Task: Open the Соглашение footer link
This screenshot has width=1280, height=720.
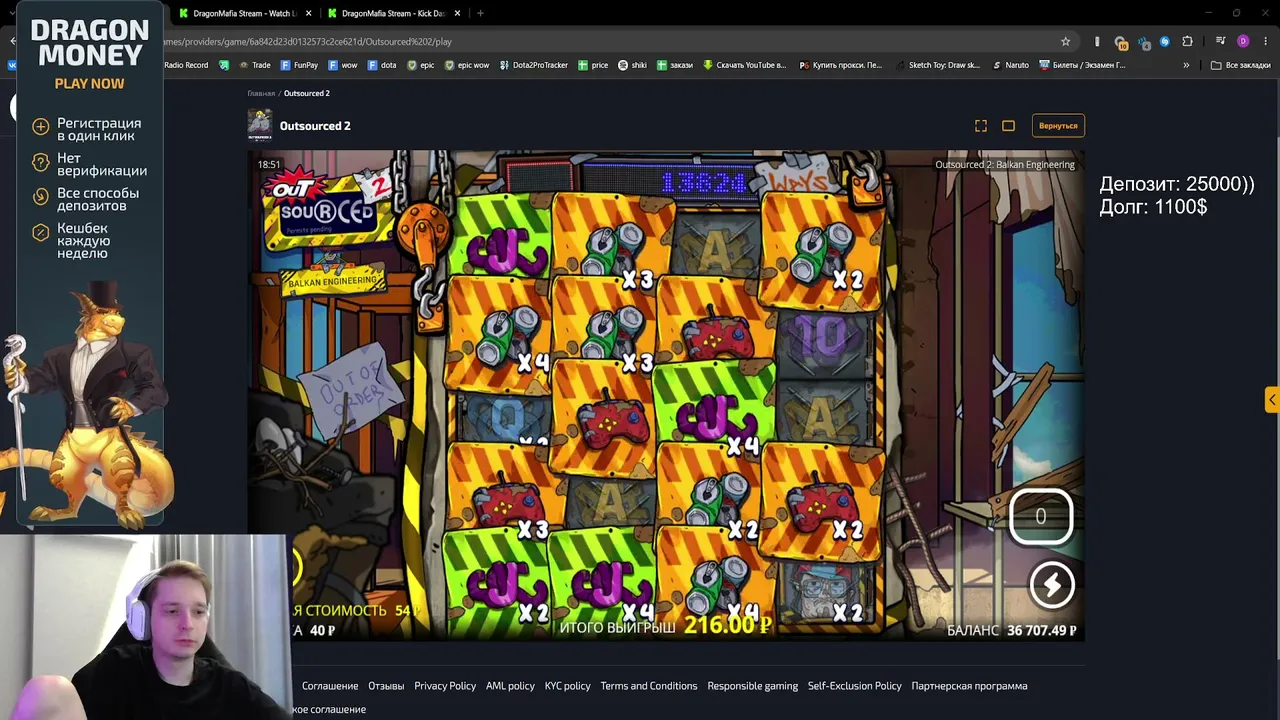Action: click(330, 686)
